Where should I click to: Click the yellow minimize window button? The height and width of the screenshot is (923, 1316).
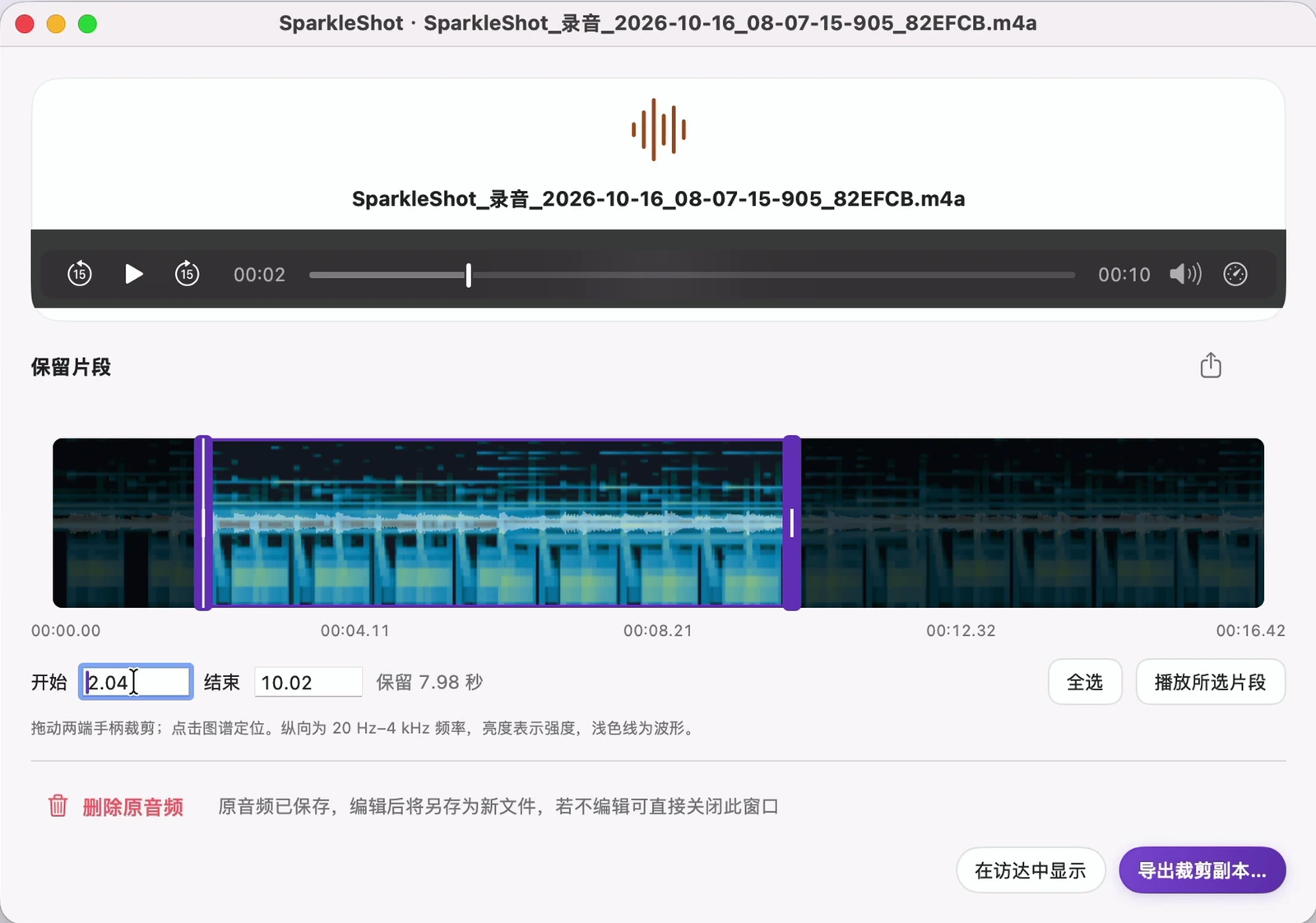[56, 24]
